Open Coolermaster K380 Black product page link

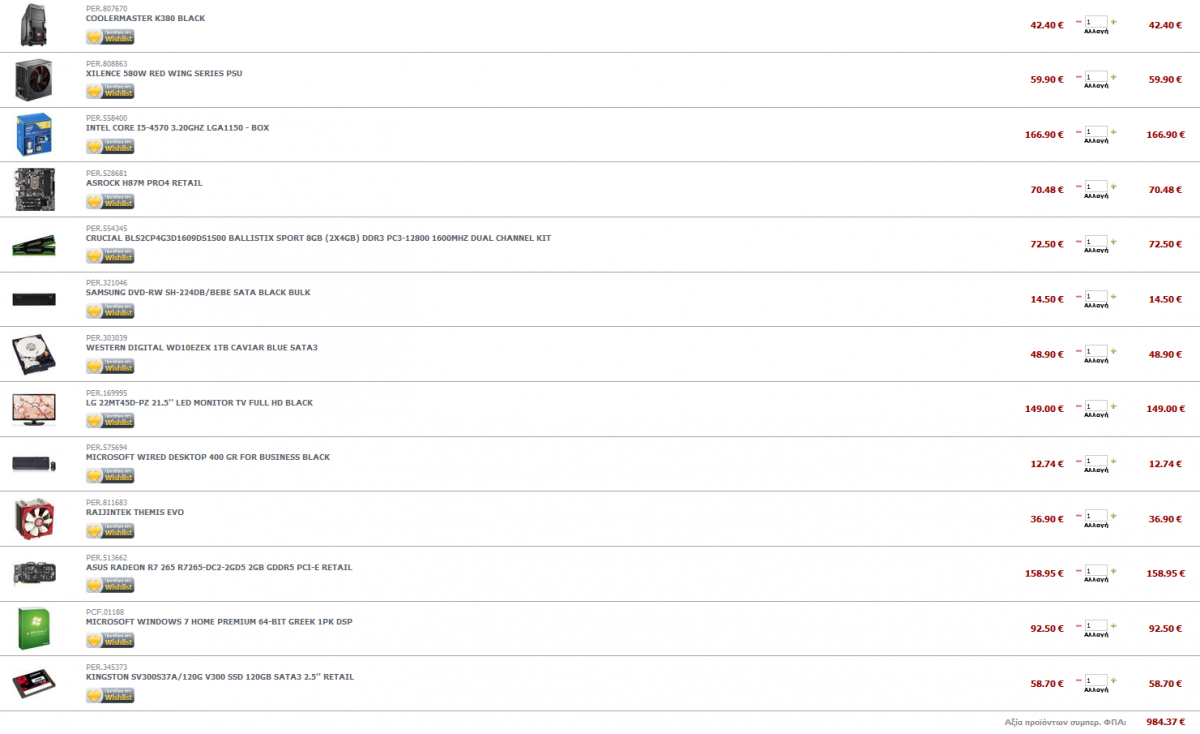[145, 18]
